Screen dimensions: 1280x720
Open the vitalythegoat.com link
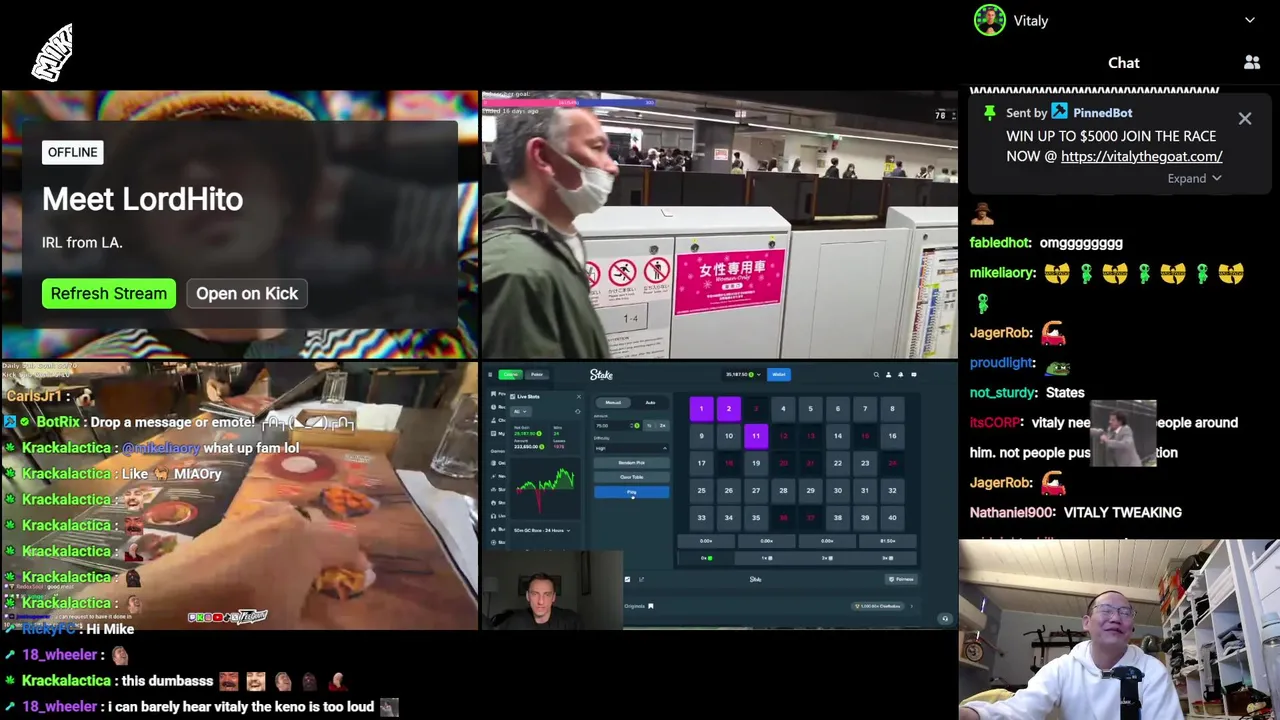click(1141, 156)
